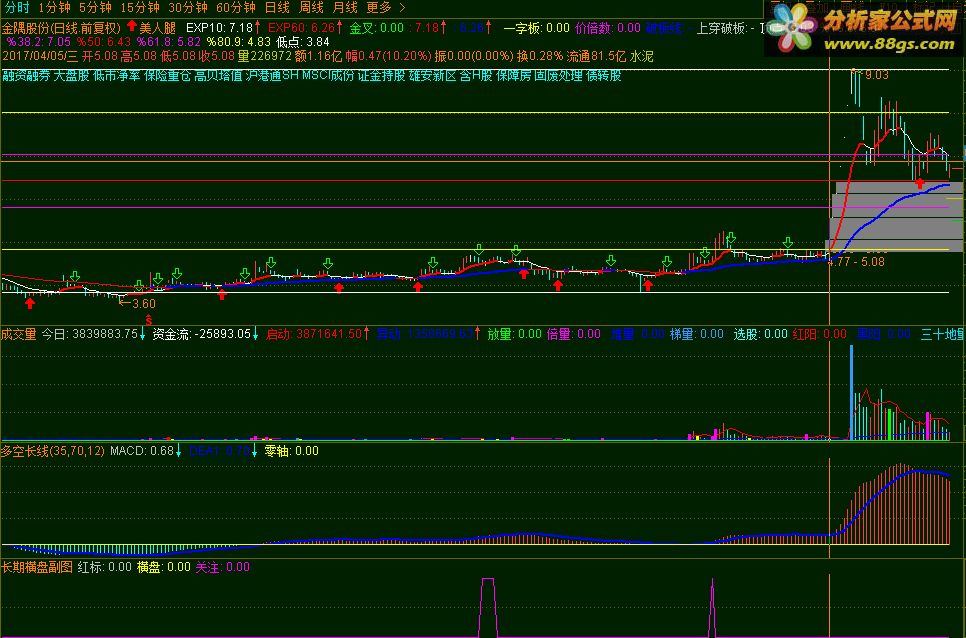Open the 雄安新区 concept tag

[433, 76]
